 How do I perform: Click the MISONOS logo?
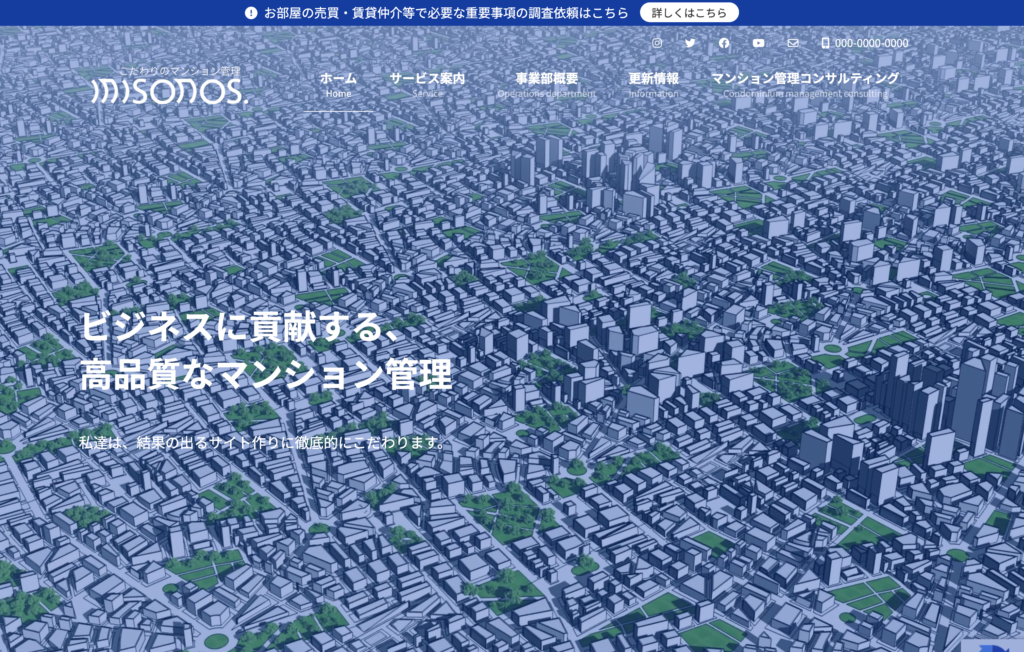[x=168, y=90]
